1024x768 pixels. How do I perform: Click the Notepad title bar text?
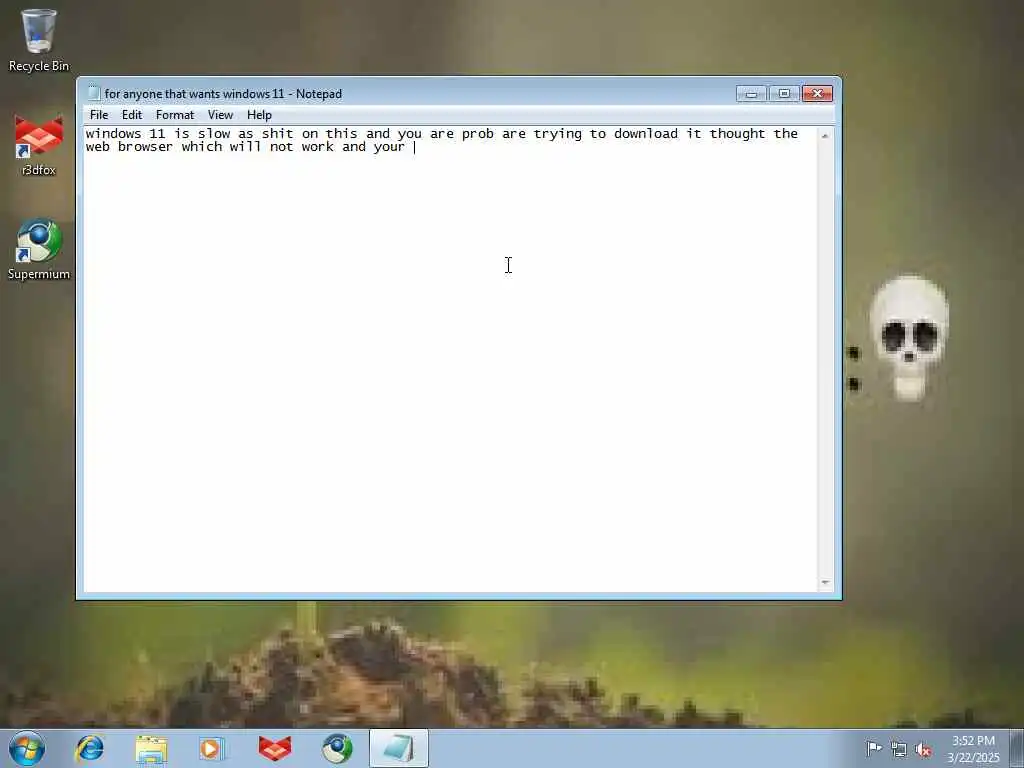pos(223,93)
